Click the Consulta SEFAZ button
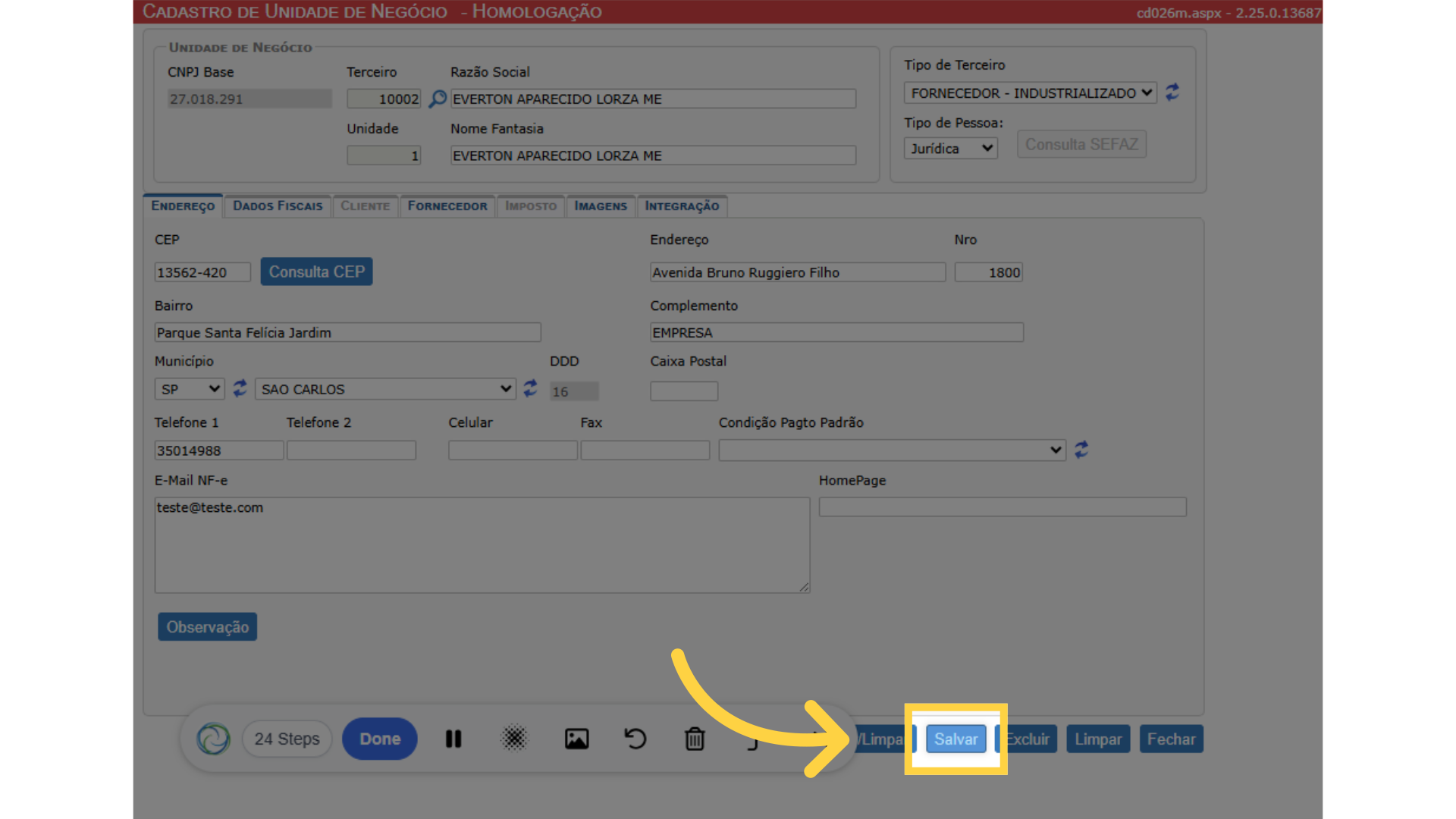This screenshot has width=1456, height=819. point(1081,144)
